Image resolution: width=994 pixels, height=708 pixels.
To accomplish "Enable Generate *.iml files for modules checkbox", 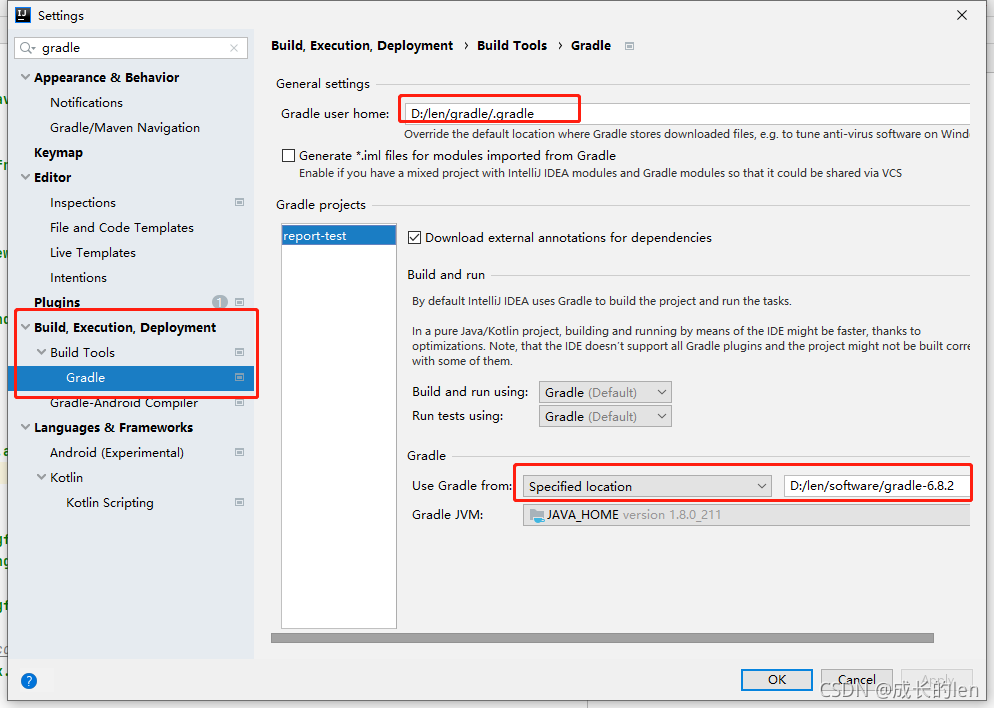I will tap(288, 155).
